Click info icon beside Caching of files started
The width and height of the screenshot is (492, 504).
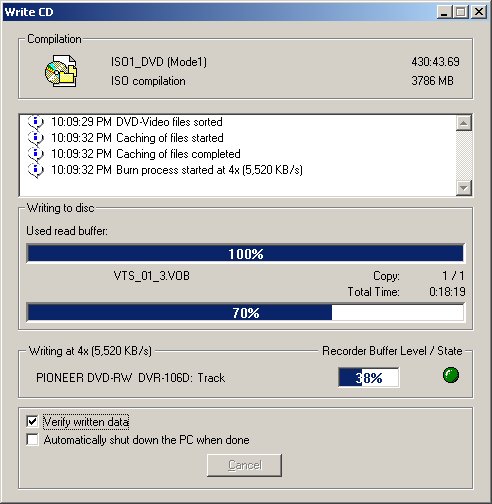[36, 138]
